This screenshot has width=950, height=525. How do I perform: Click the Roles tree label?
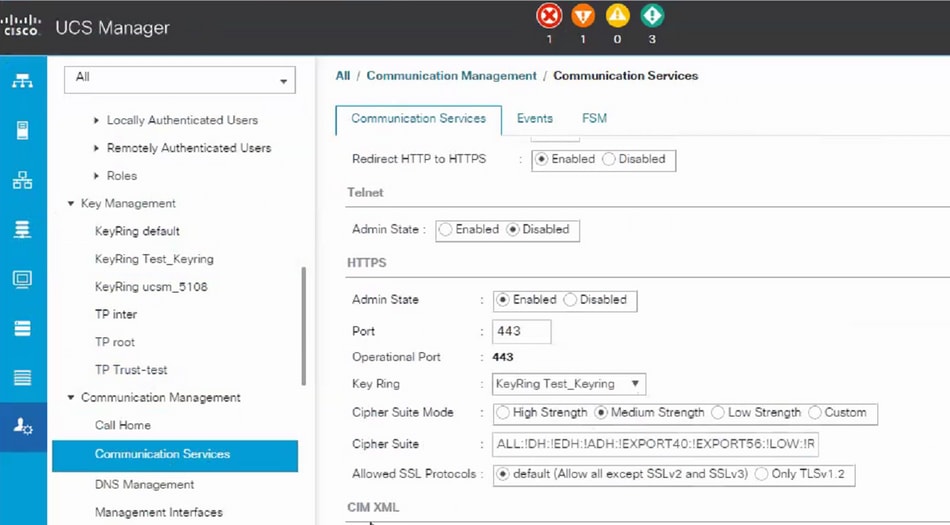pos(122,176)
